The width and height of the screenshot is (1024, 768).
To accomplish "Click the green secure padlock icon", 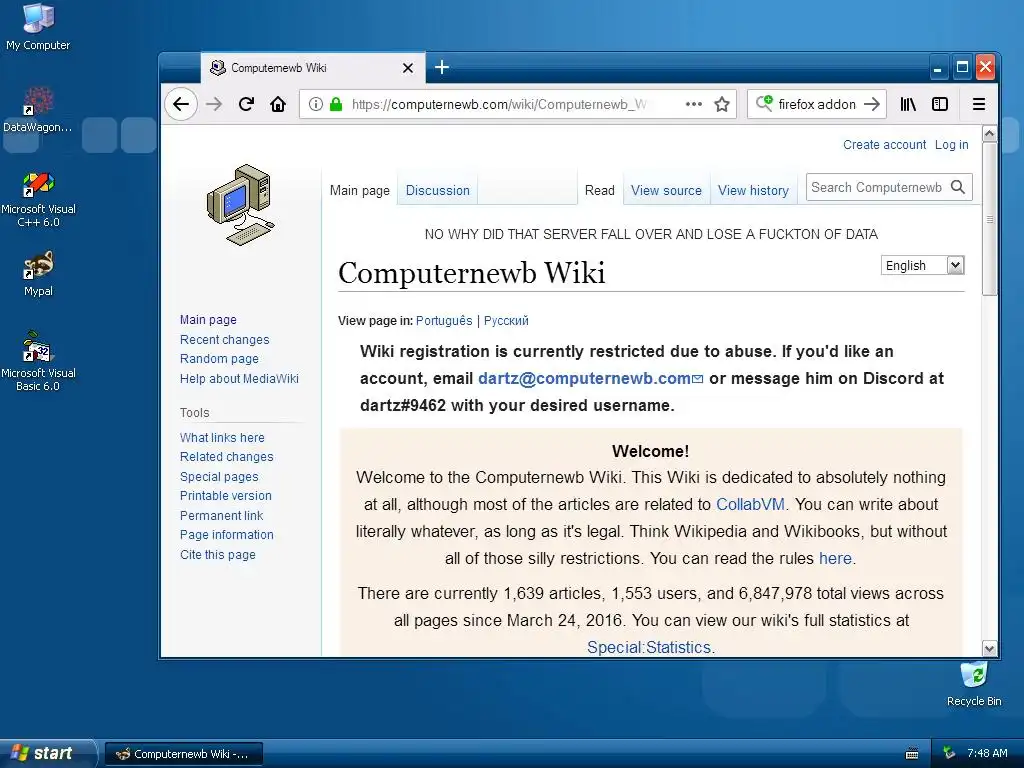I will click(x=336, y=104).
